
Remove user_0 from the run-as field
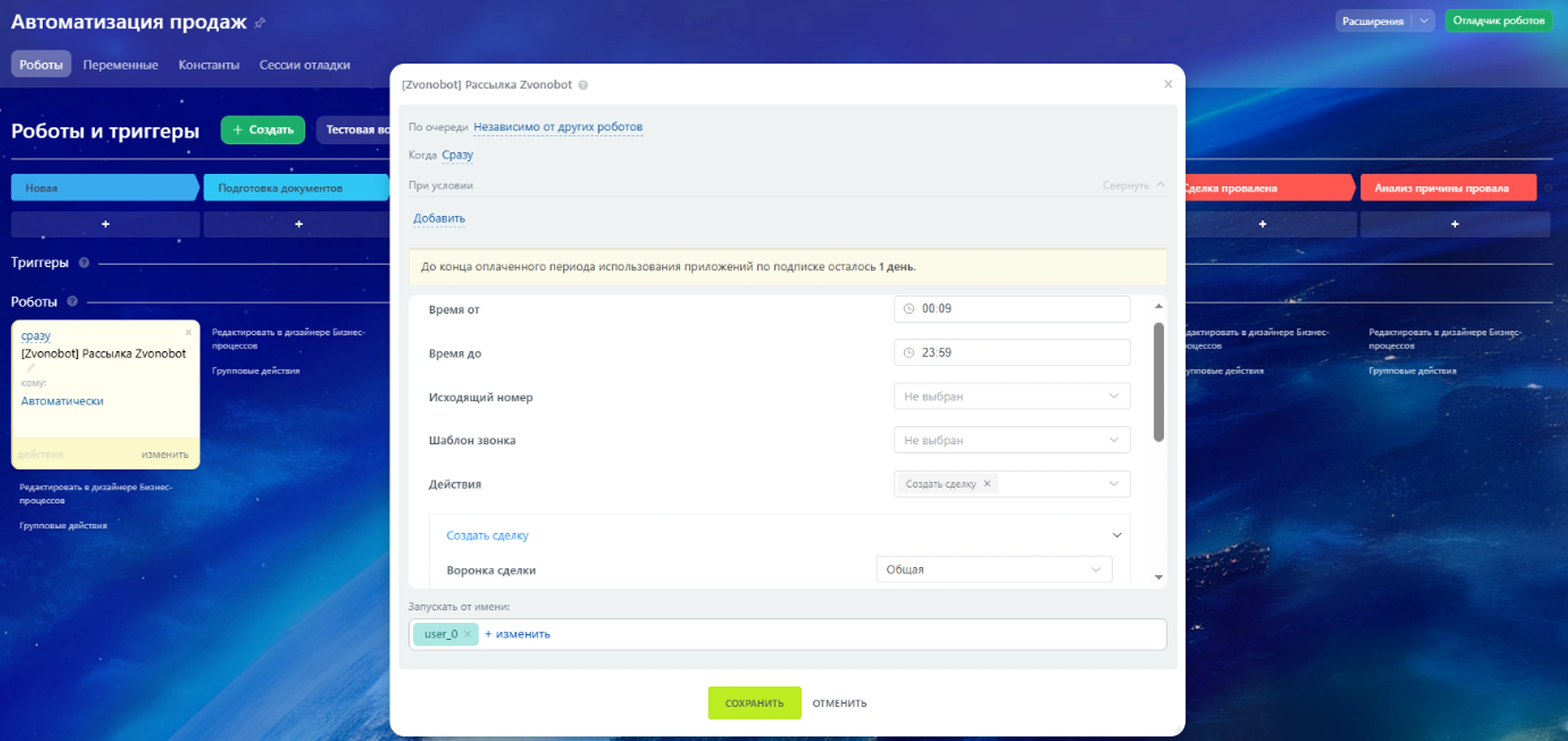(x=467, y=634)
